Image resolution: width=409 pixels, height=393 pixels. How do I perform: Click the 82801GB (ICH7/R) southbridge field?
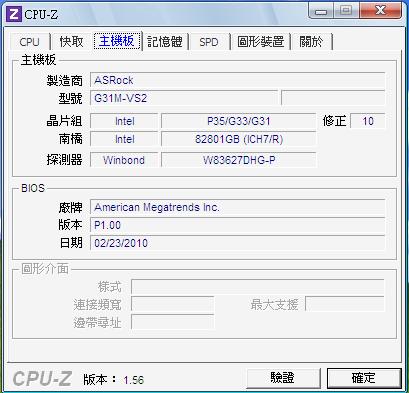[238, 139]
